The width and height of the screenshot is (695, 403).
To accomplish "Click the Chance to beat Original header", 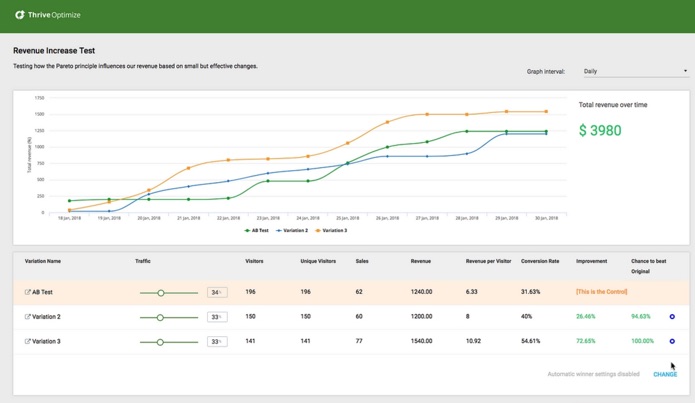I will [x=648, y=266].
